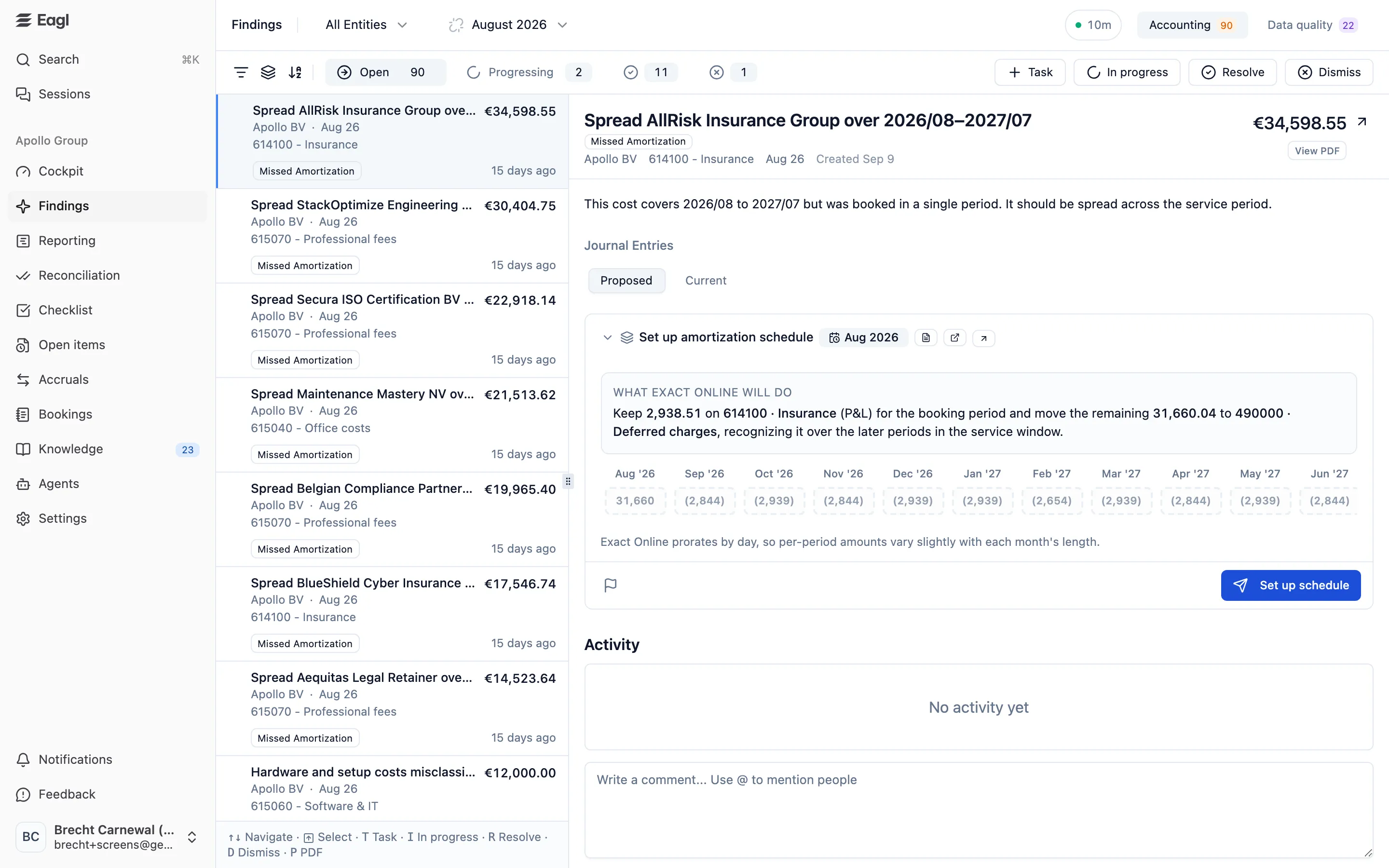Open Reconciliation in the sidebar
1389x868 pixels.
[108, 275]
